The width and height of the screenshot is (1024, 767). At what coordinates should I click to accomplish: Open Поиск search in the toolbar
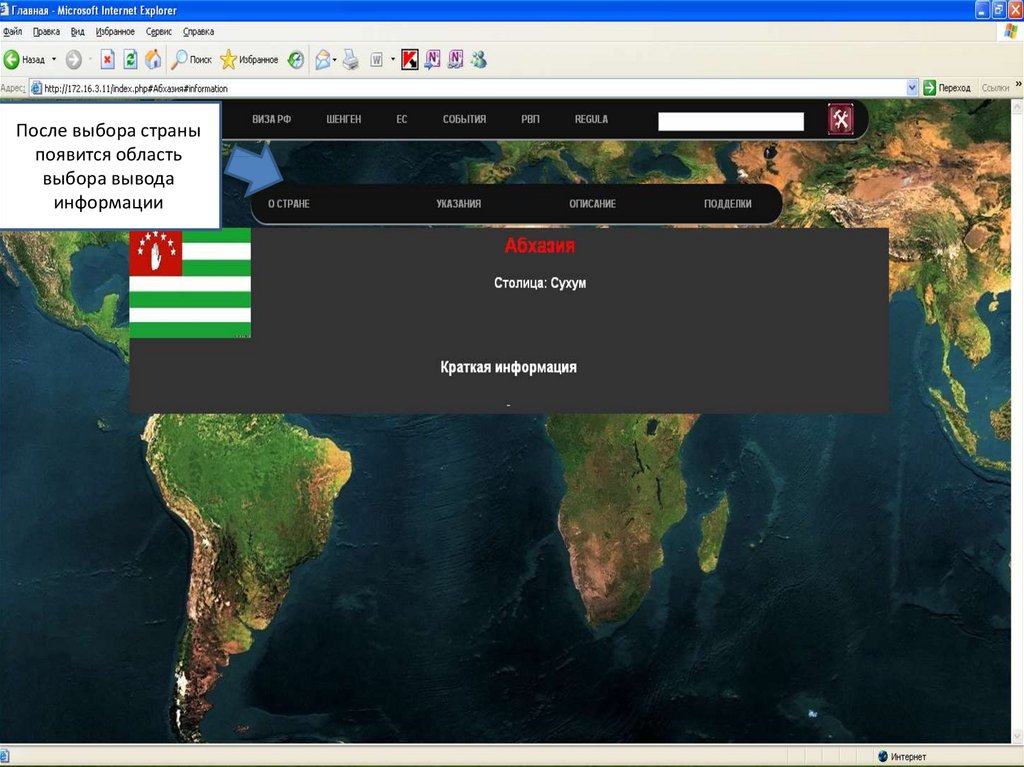192,60
